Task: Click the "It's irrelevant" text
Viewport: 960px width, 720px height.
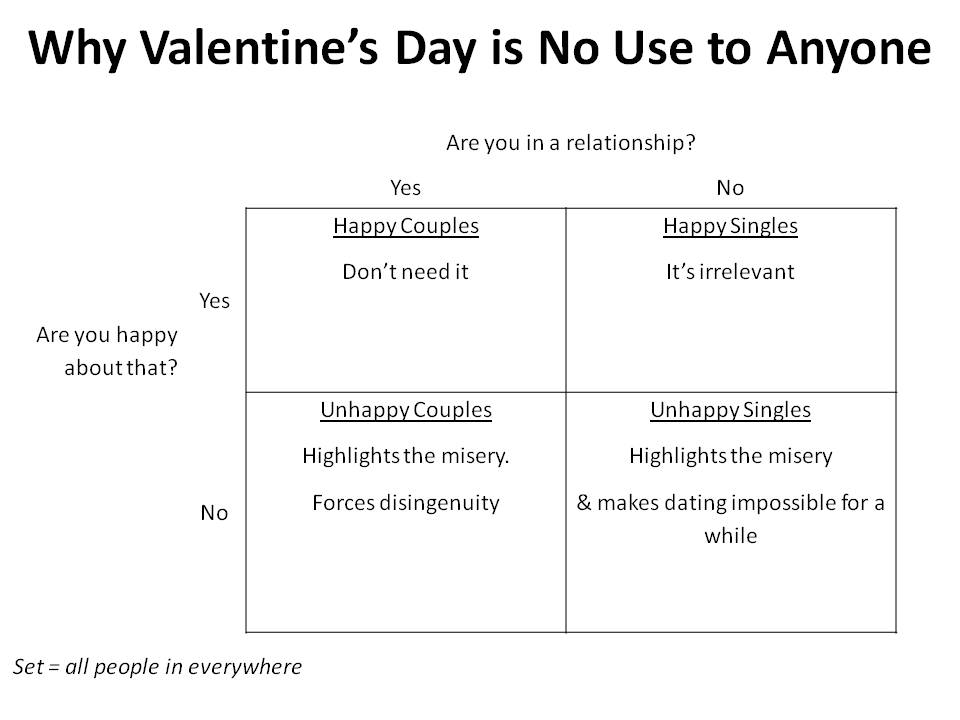Action: (730, 271)
